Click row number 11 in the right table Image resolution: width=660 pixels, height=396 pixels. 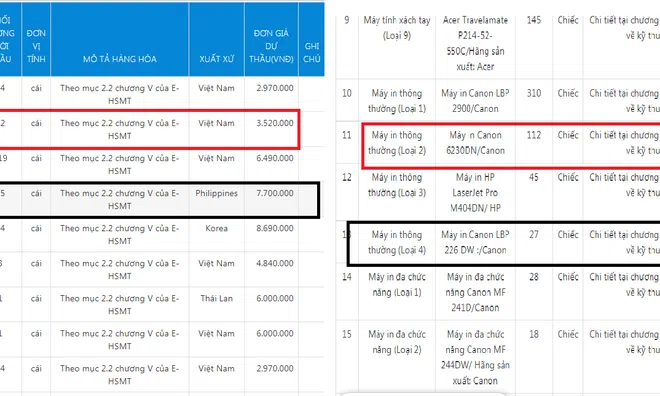(x=347, y=135)
